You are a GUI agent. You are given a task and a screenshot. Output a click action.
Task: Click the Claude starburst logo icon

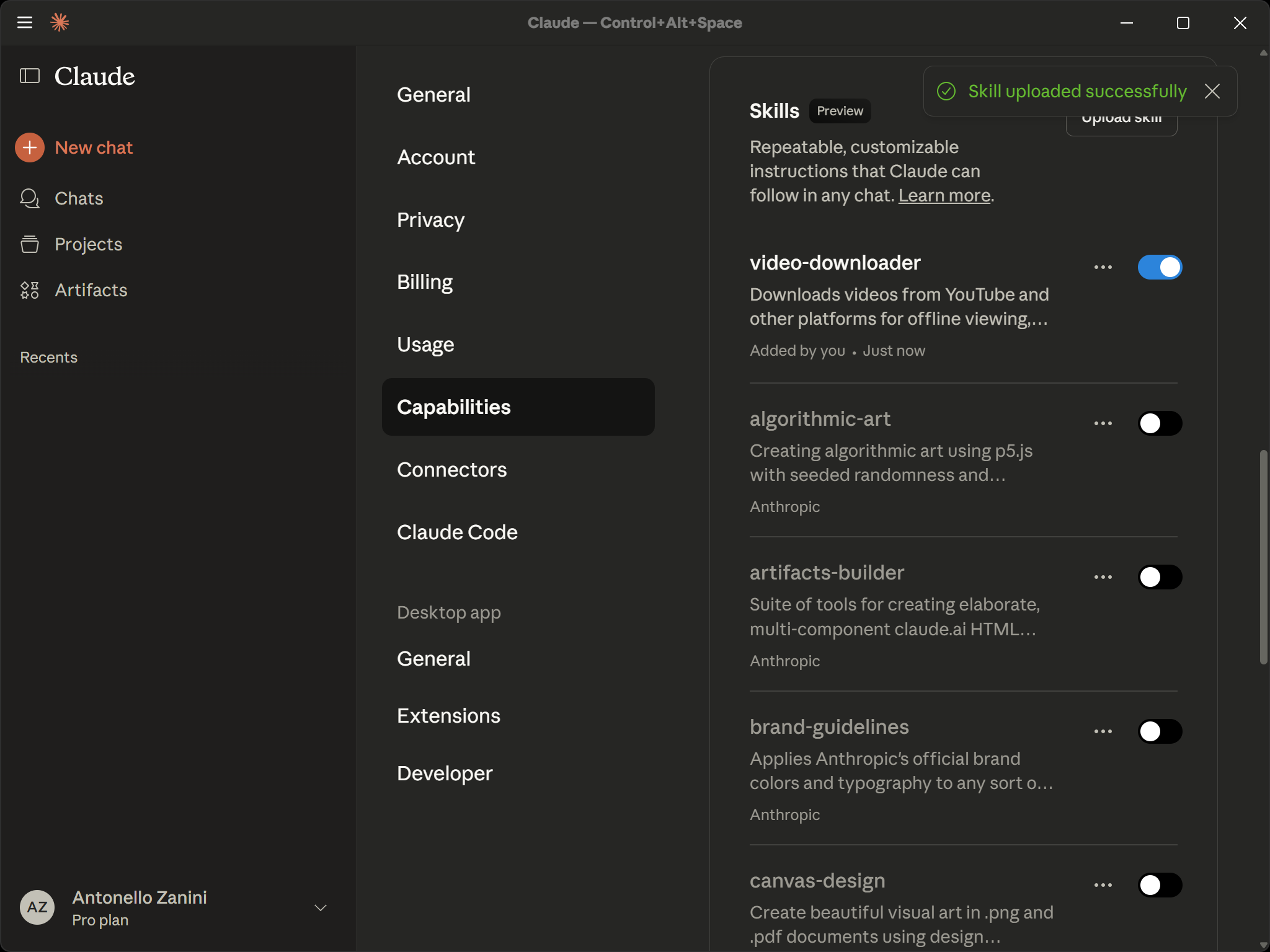(x=60, y=22)
